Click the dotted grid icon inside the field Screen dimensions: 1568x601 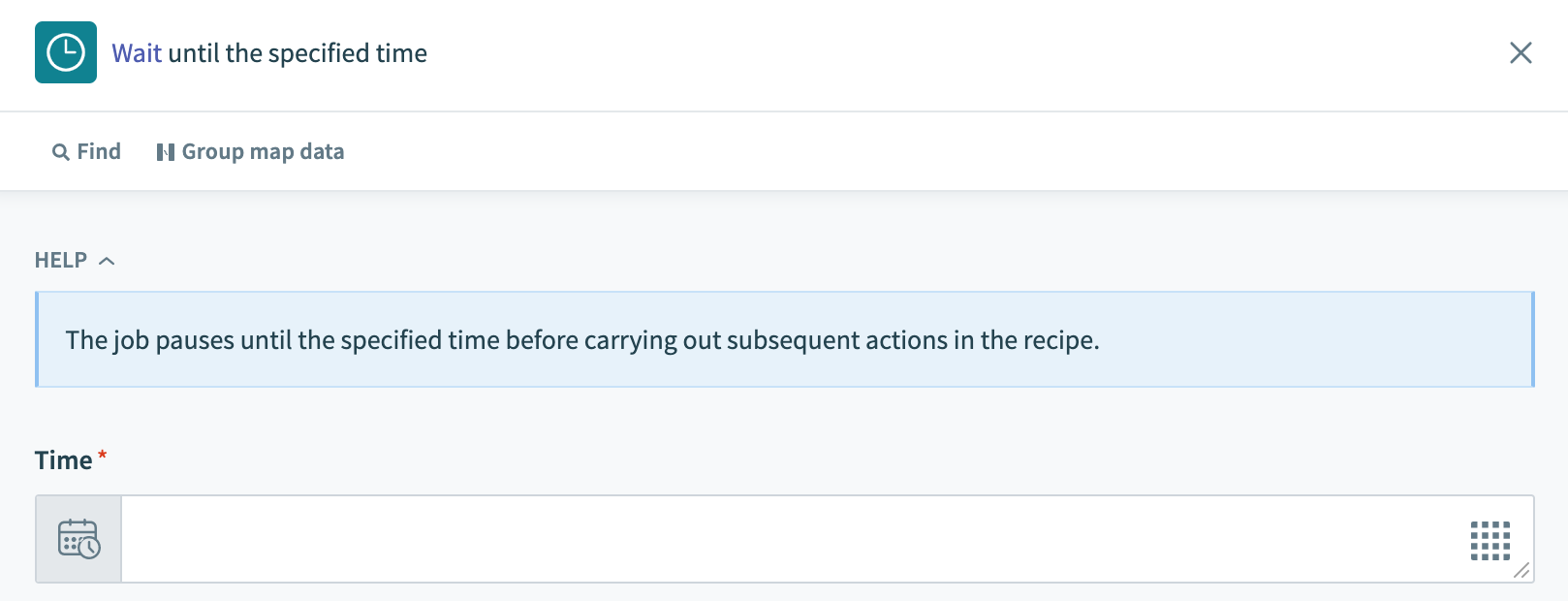1490,542
